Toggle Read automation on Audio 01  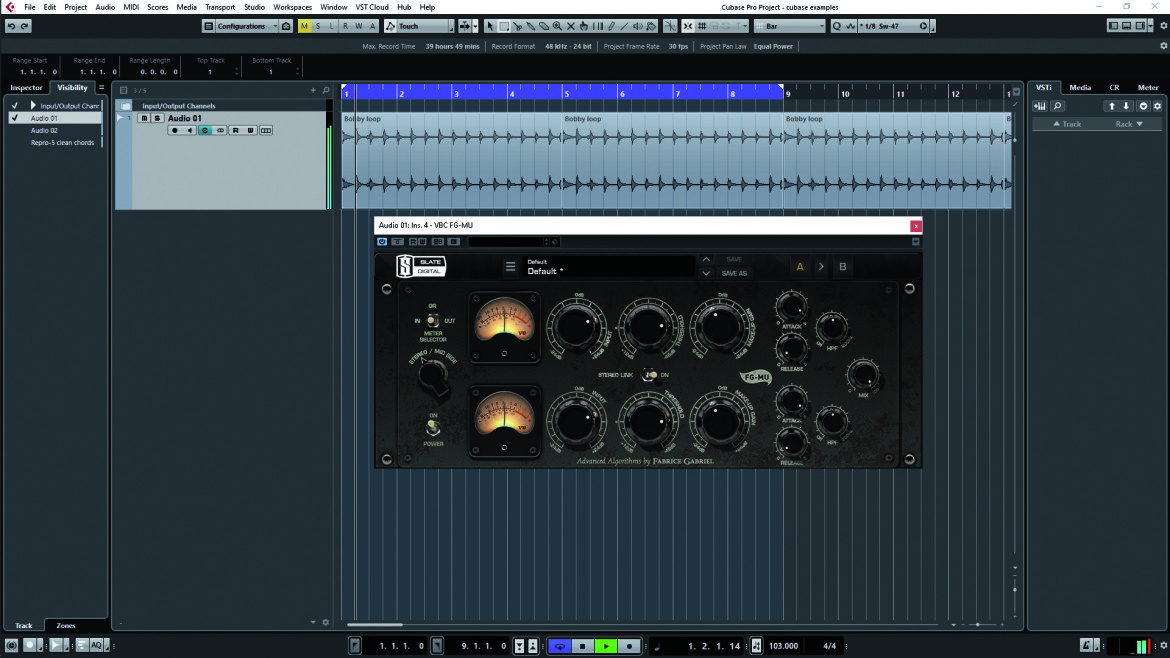[235, 131]
